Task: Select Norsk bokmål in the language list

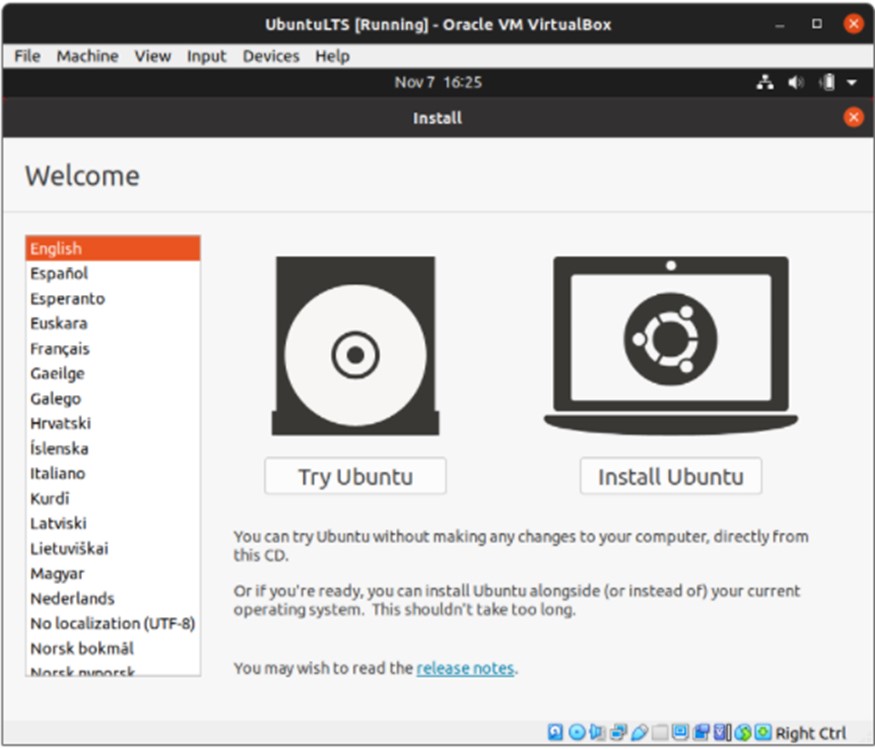Action: point(113,649)
